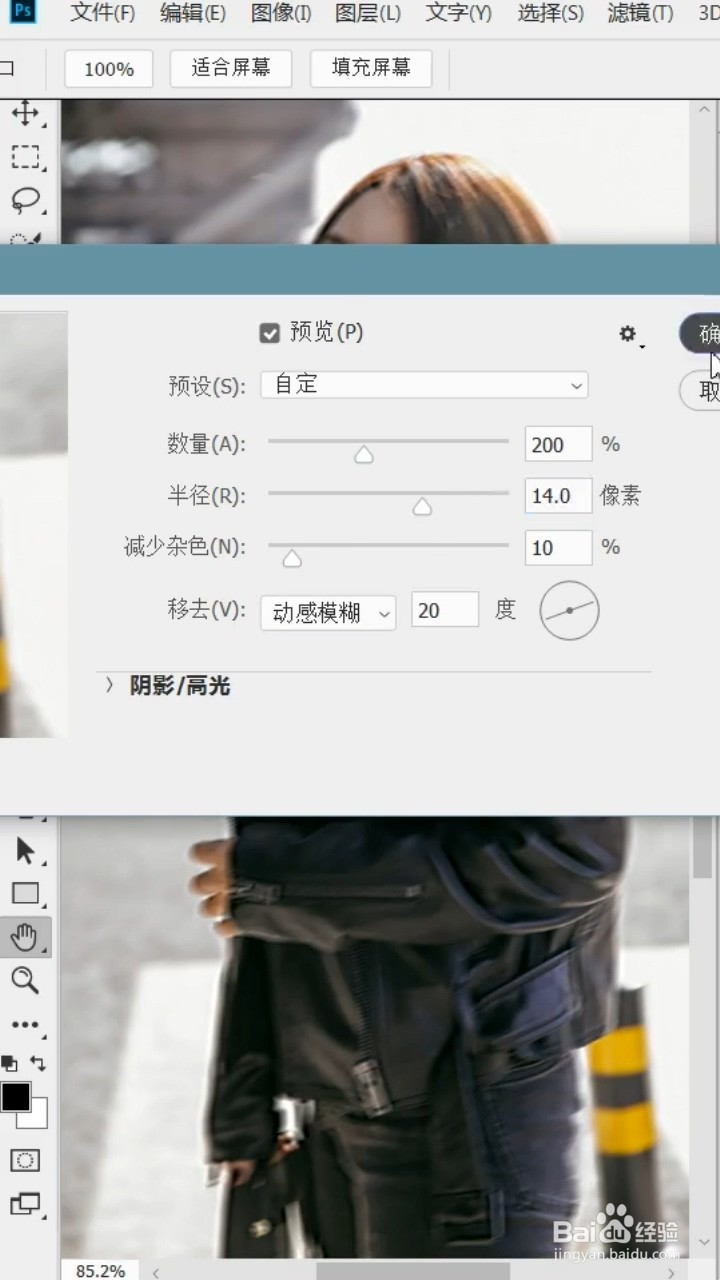The image size is (720, 1280).
Task: Click the horizontal scrollbar left arrow
Action: click(x=155, y=1272)
